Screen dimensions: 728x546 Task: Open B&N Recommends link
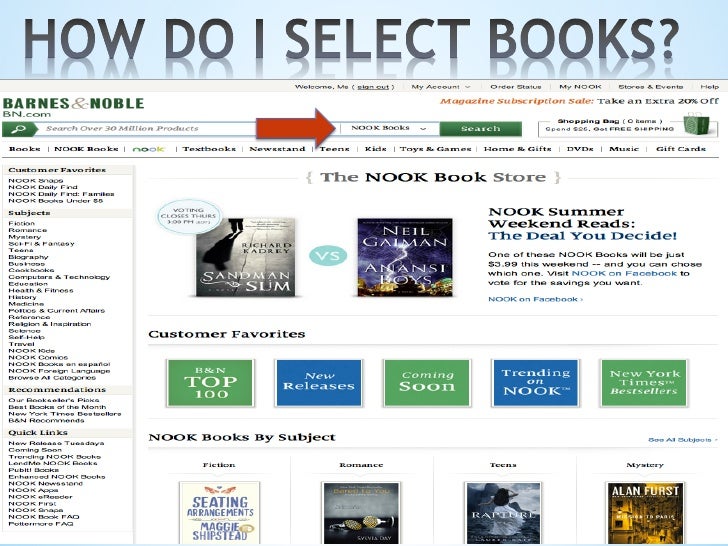pos(46,420)
